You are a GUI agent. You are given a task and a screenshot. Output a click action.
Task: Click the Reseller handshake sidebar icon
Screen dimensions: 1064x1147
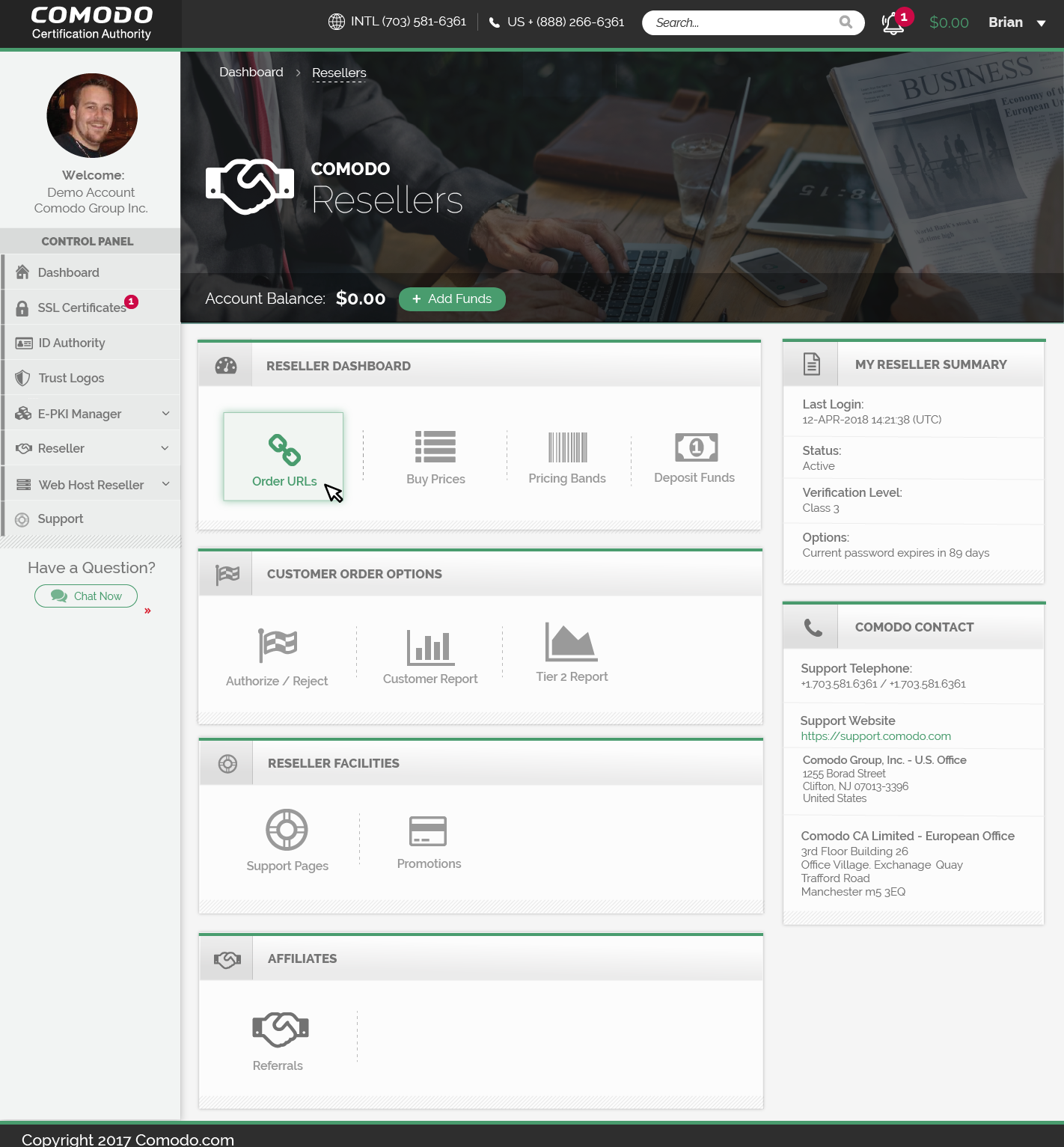24,448
